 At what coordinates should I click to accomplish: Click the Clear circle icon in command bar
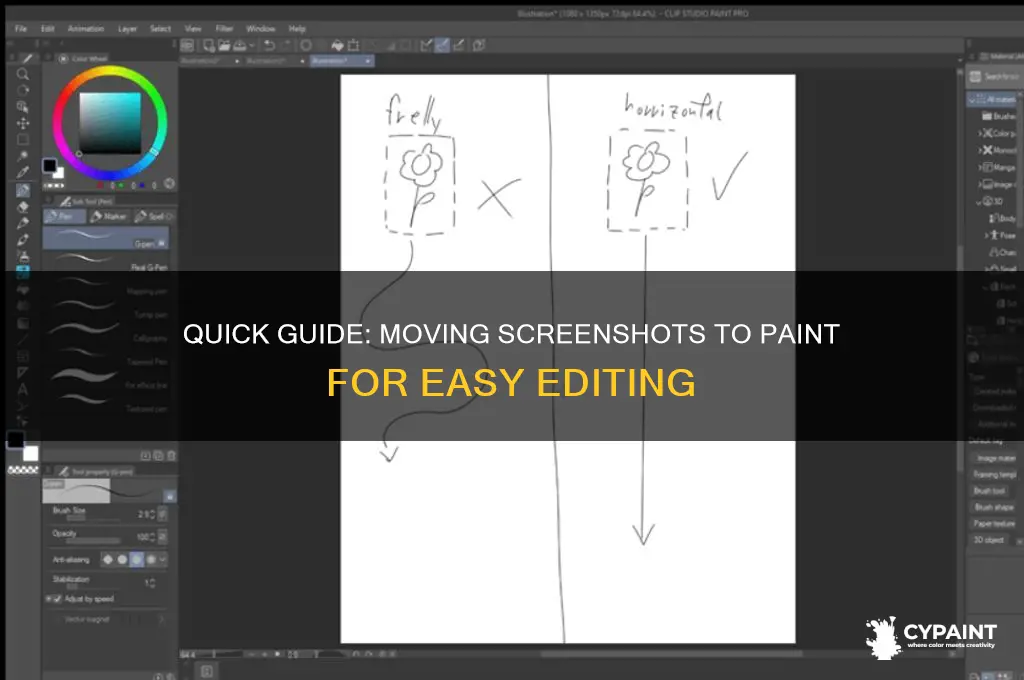pyautogui.click(x=306, y=45)
